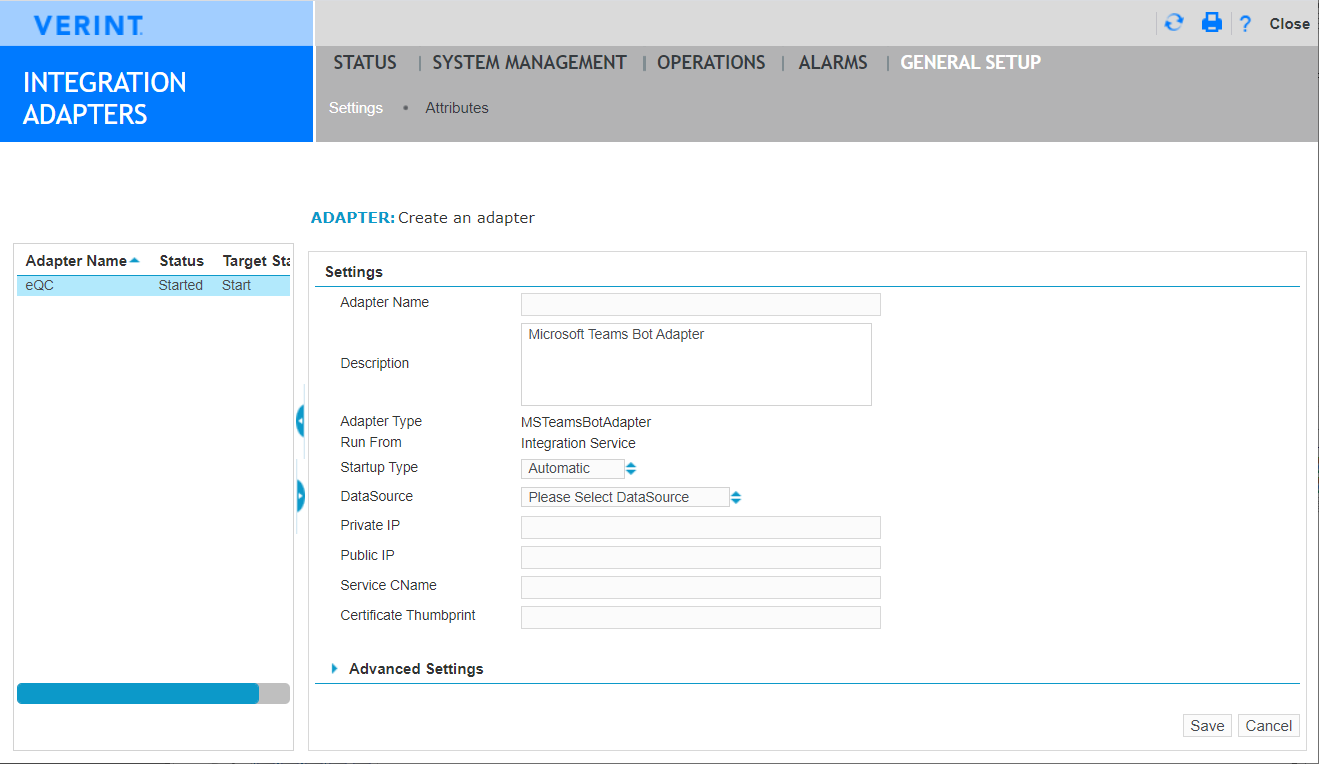Click the horizontal scrollbar in adapter list
Image resolution: width=1319 pixels, height=764 pixels.
[x=138, y=694]
